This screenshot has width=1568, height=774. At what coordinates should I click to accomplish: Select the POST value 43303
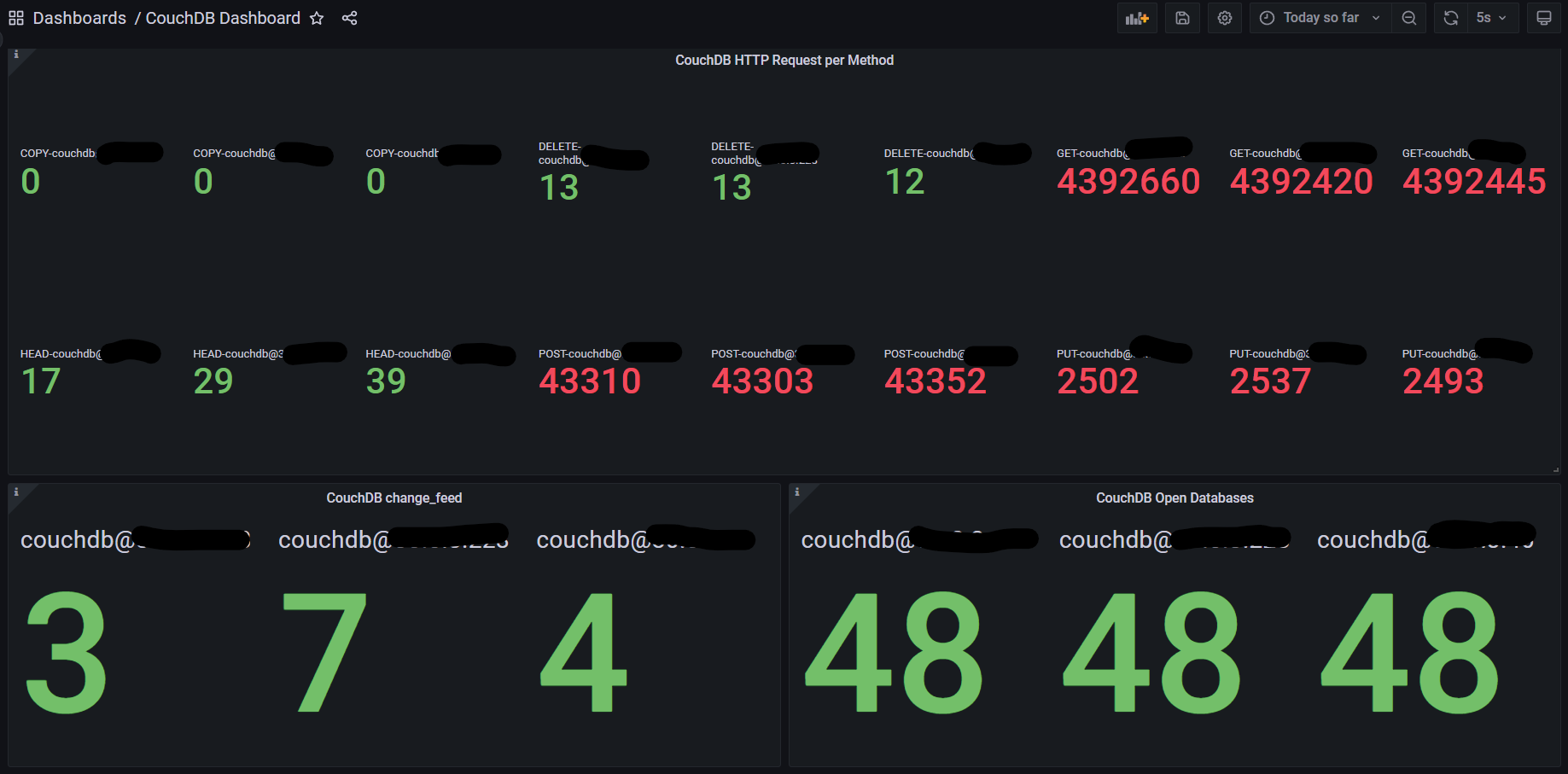(762, 381)
